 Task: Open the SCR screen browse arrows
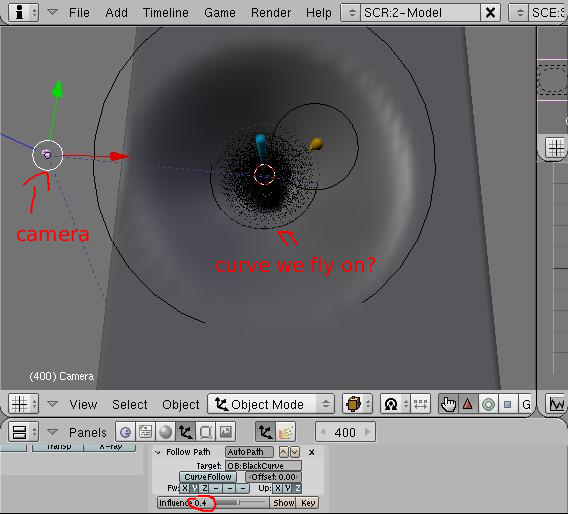point(351,13)
